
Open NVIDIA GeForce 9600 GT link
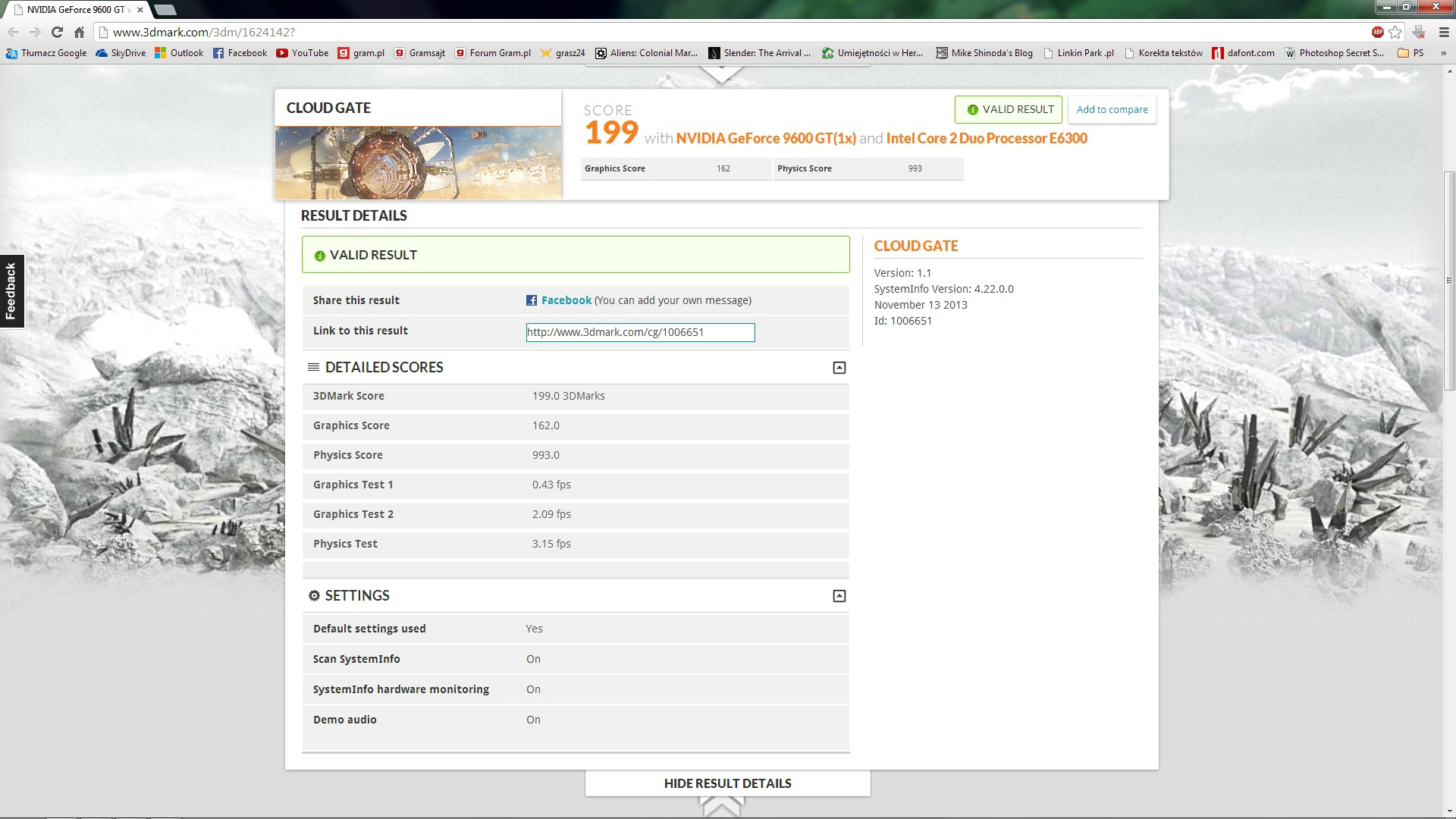coord(766,138)
